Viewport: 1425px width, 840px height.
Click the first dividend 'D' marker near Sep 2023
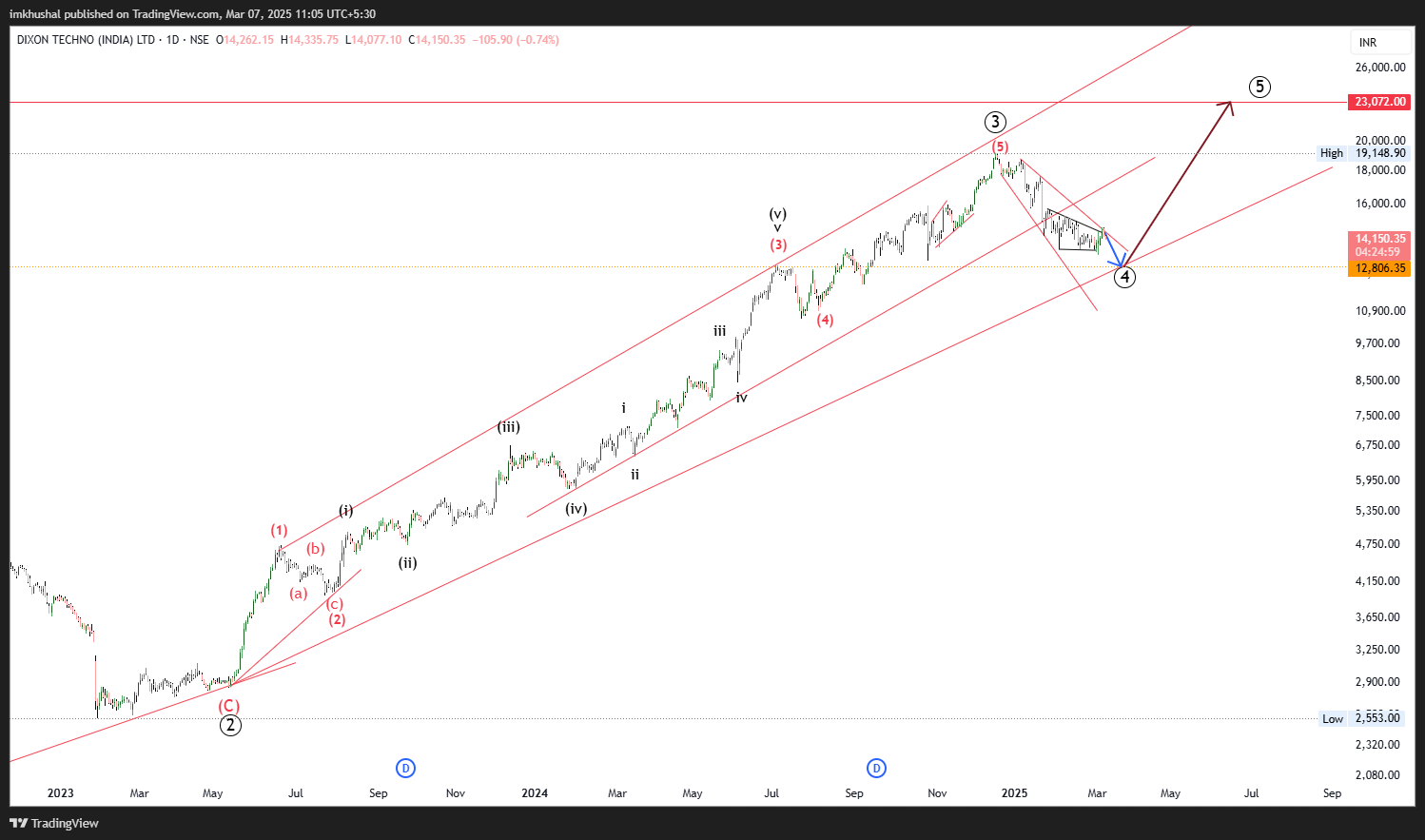pyautogui.click(x=405, y=768)
